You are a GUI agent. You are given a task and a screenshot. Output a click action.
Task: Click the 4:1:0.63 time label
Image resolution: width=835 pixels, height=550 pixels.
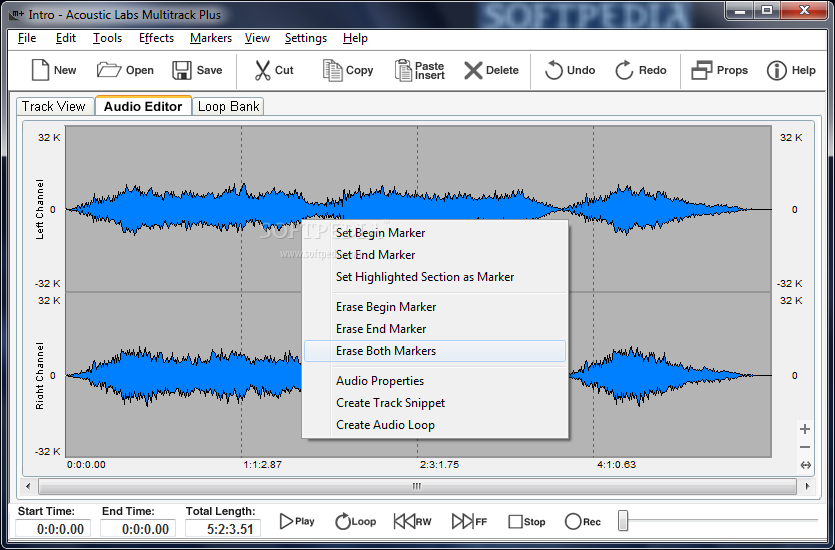click(616, 465)
